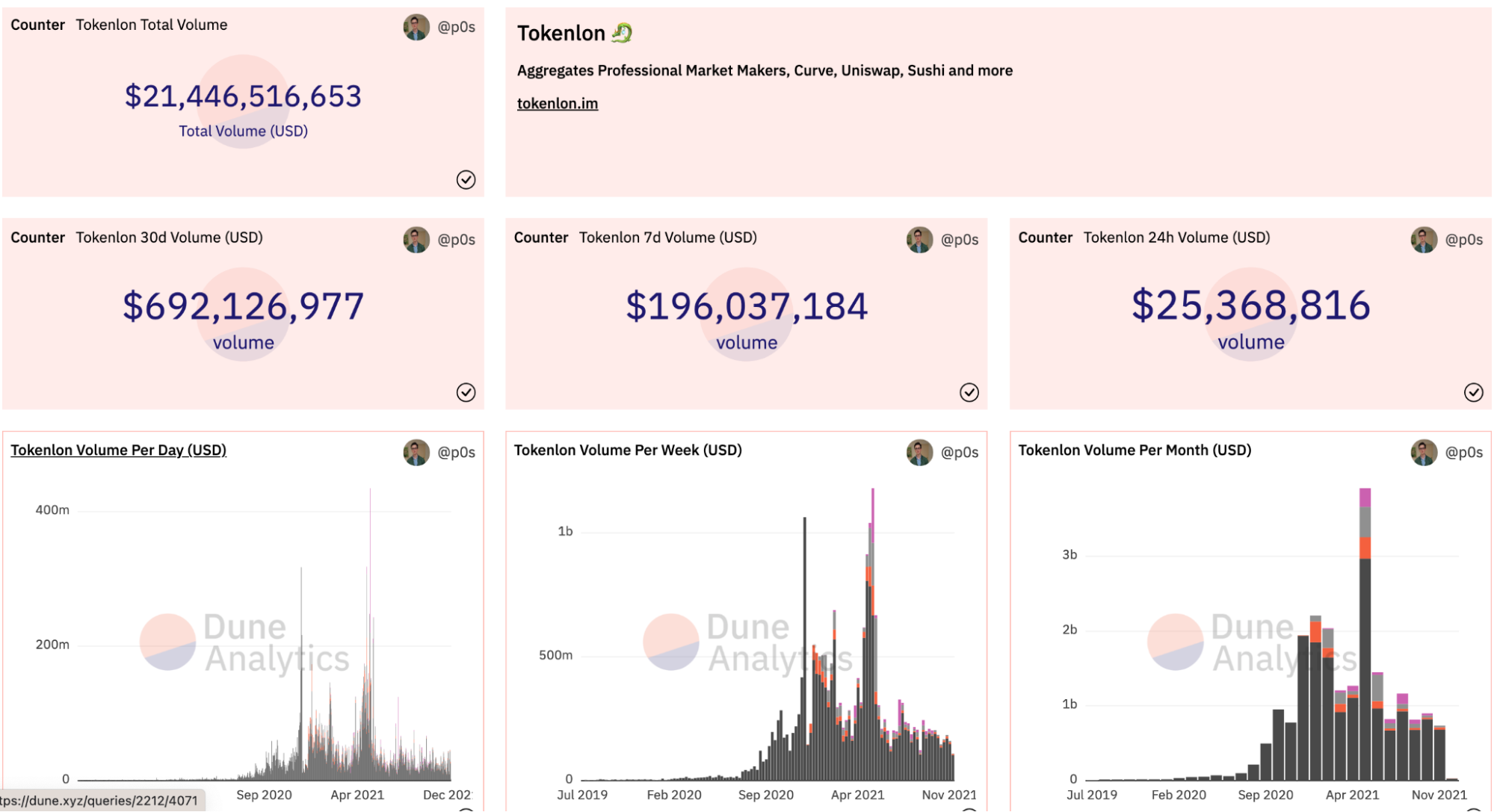Open @p0s avatar on Volume Per Week chart
The width and height of the screenshot is (1494, 812).
coord(920,452)
